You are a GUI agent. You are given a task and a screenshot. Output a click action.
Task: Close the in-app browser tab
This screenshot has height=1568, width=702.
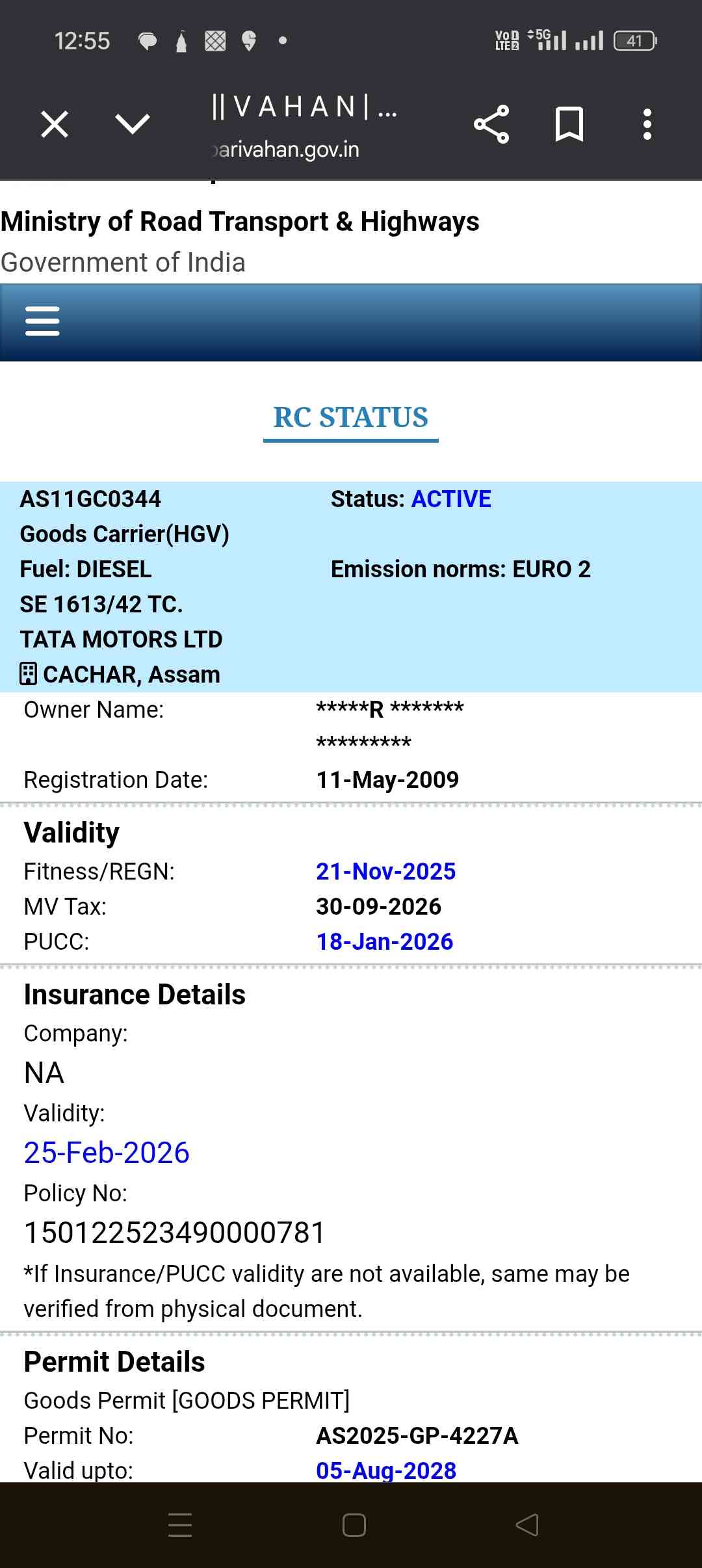[55, 124]
